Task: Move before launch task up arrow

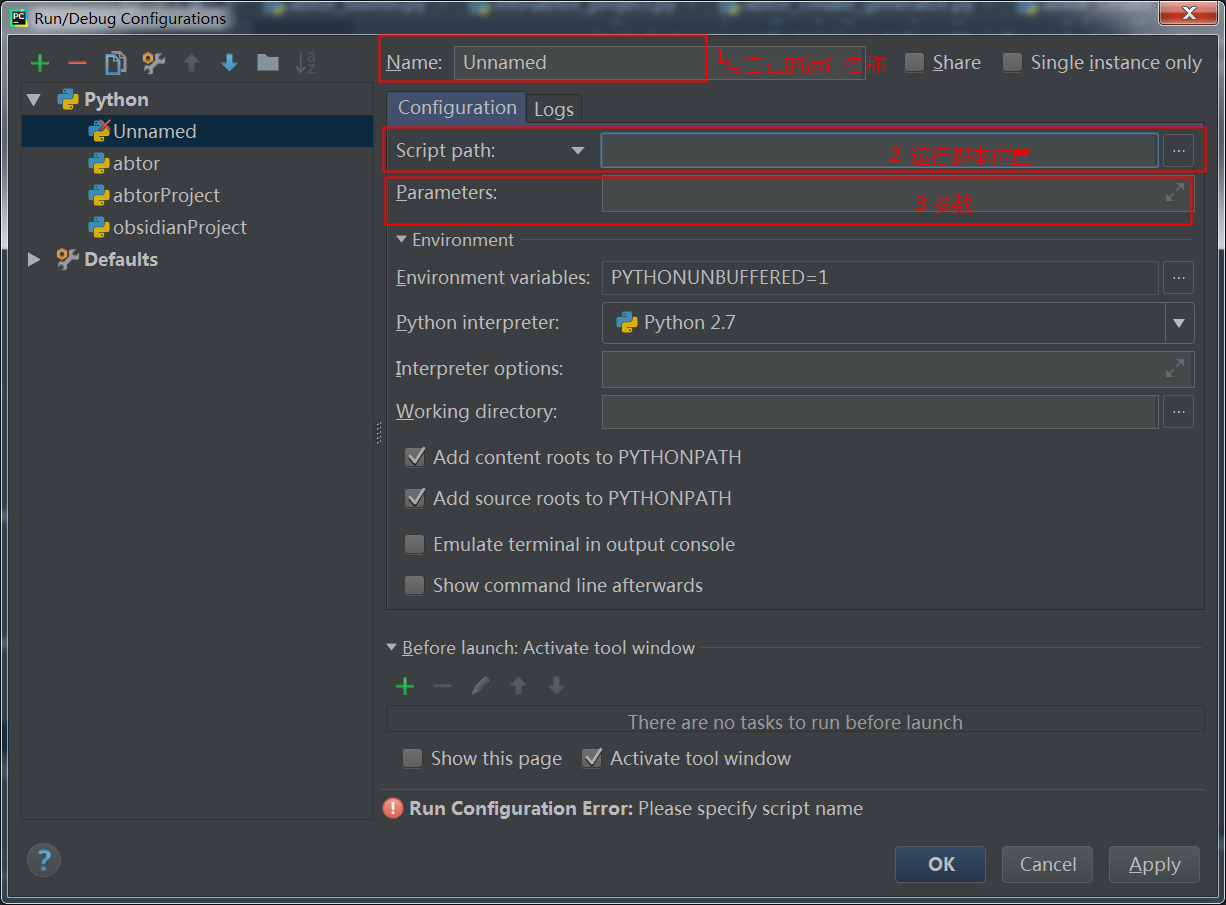Action: click(x=518, y=686)
